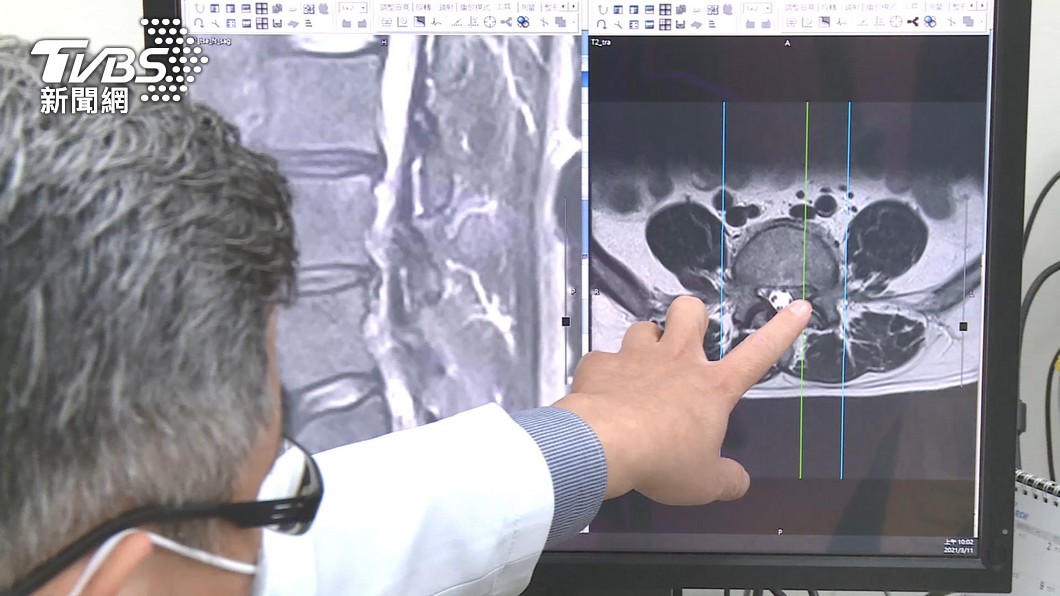Click the text lines icon in left viewer
Image resolution: width=1060 pixels, height=596 pixels.
(x=308, y=23)
